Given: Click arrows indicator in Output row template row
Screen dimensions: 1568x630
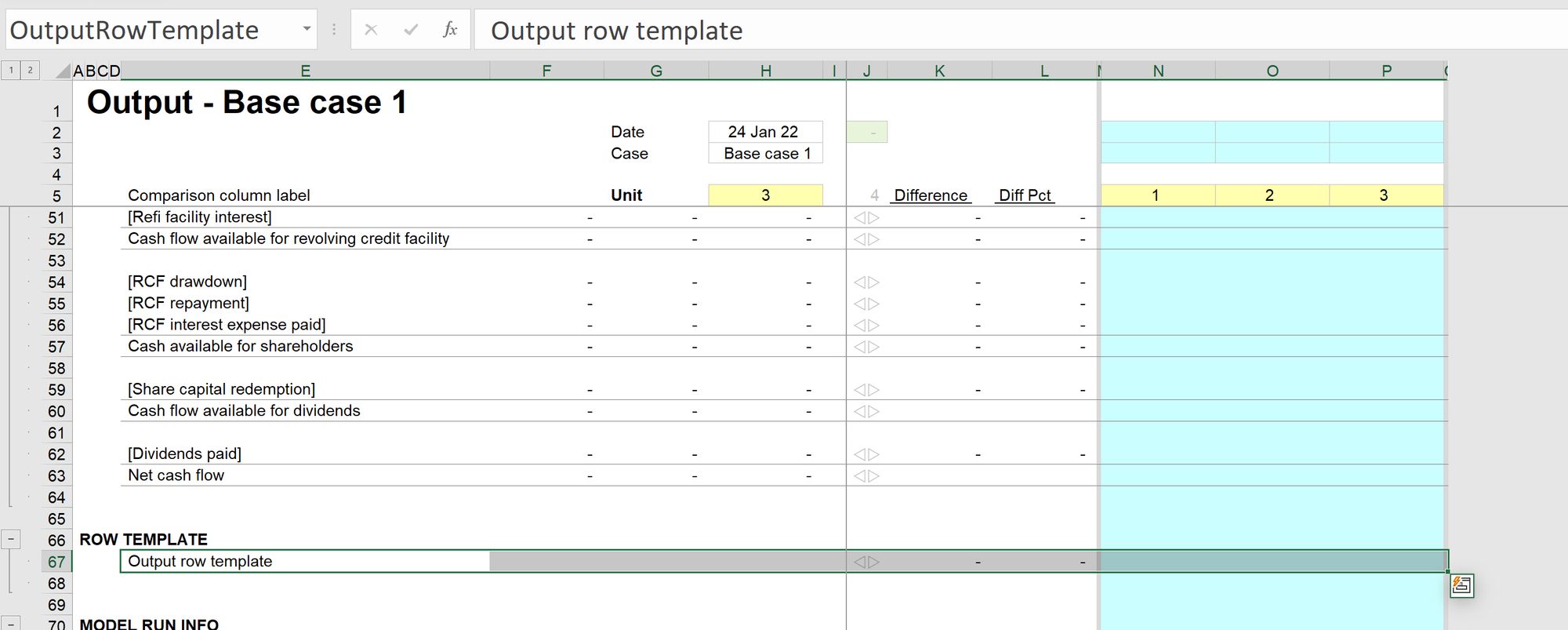Looking at the screenshot, I should pyautogui.click(x=866, y=562).
